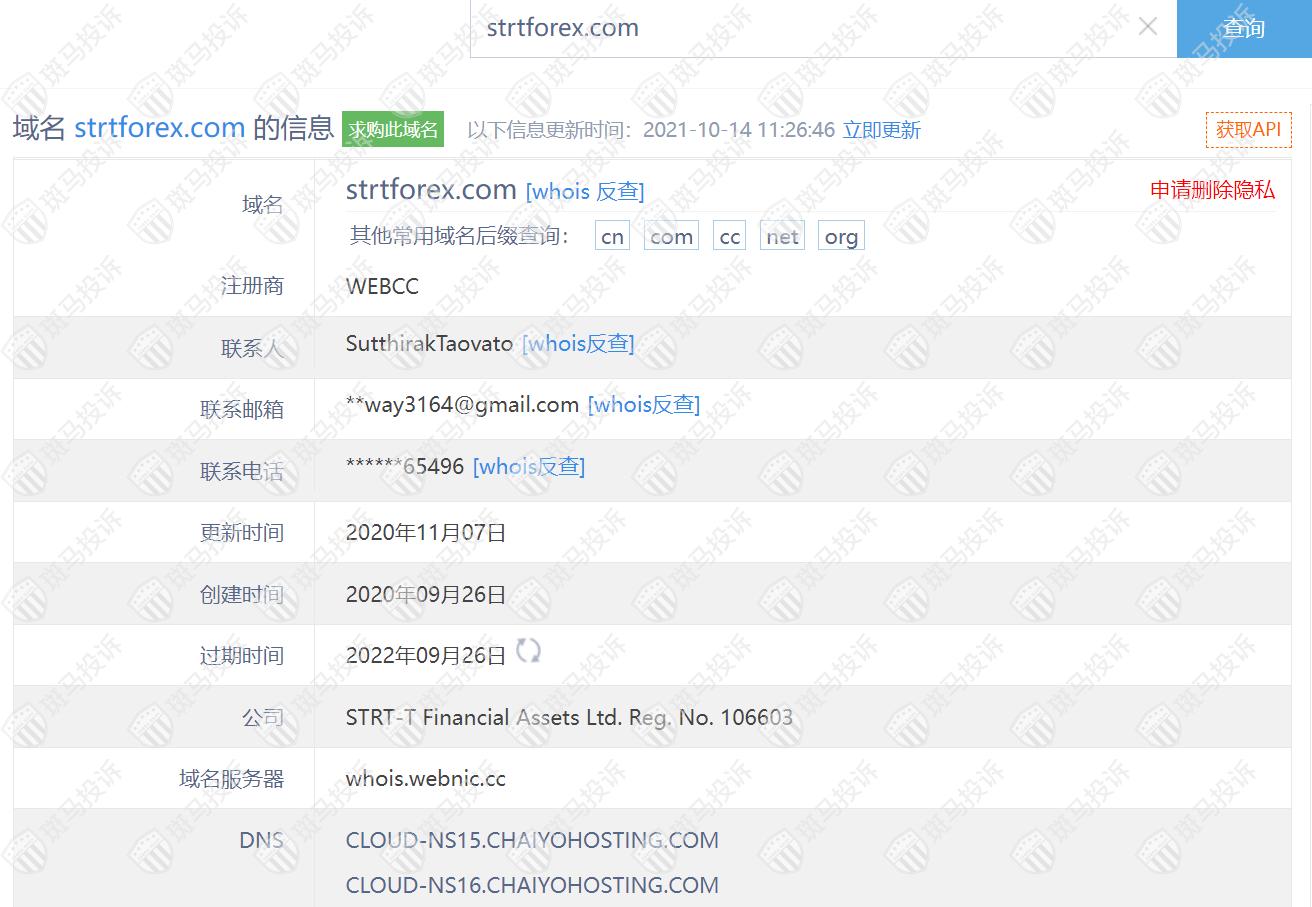Select the com domain suffix

(671, 237)
